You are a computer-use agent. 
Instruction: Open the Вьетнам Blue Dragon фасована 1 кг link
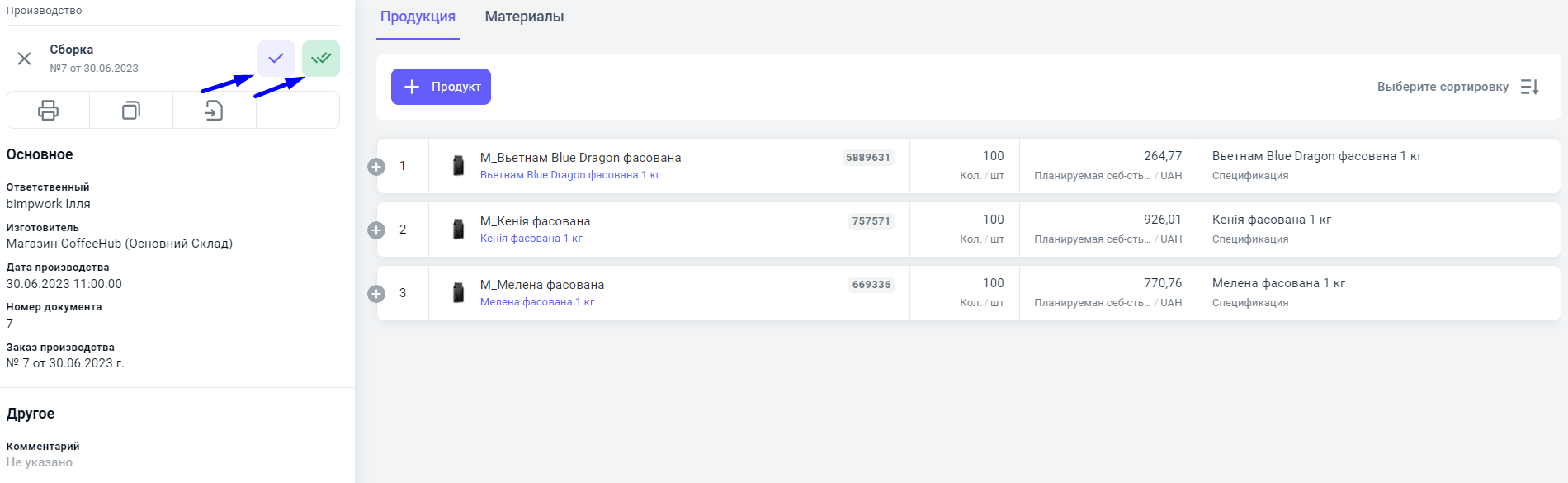click(569, 175)
